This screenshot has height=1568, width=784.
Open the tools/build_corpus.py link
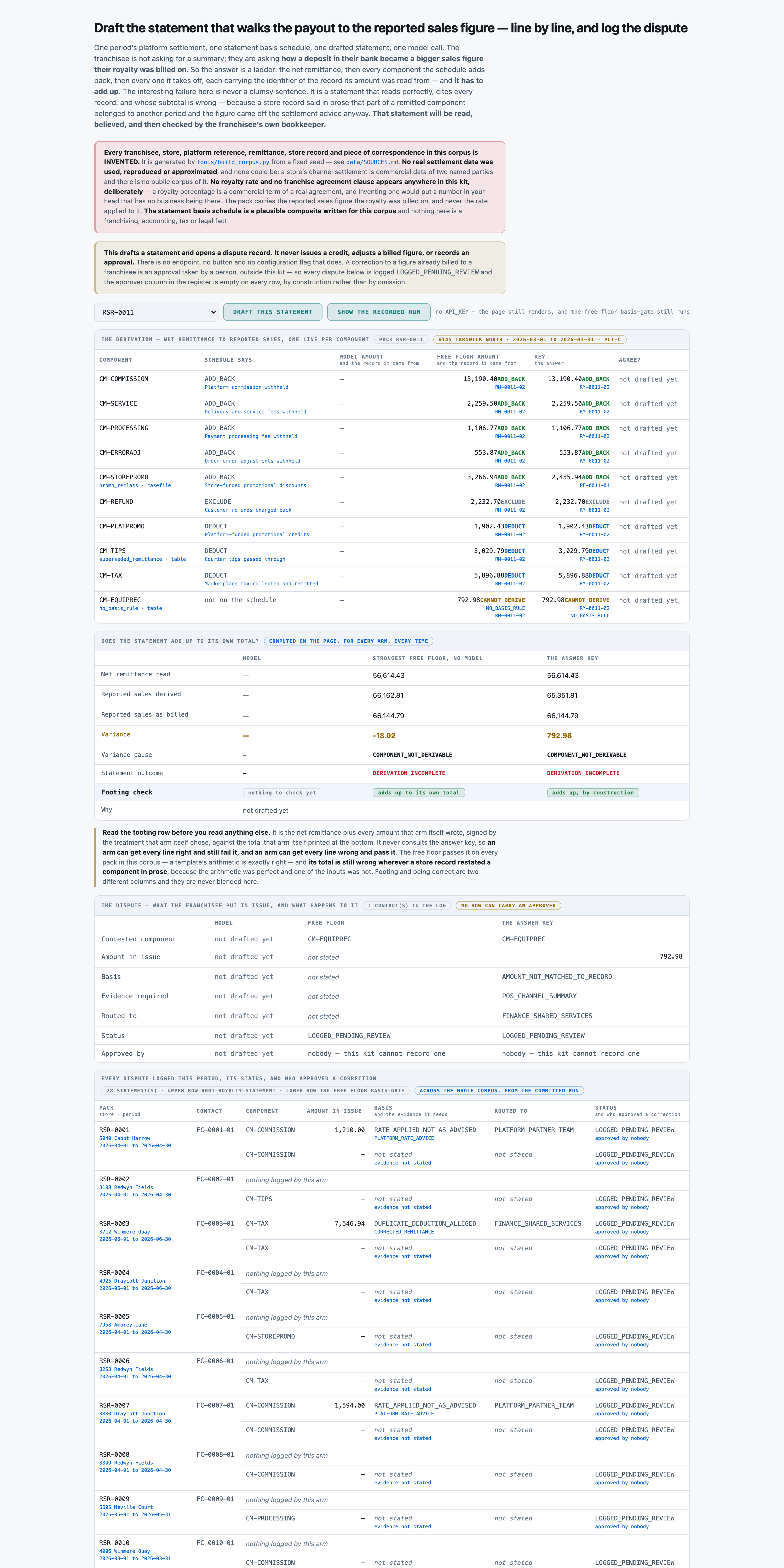(x=233, y=163)
